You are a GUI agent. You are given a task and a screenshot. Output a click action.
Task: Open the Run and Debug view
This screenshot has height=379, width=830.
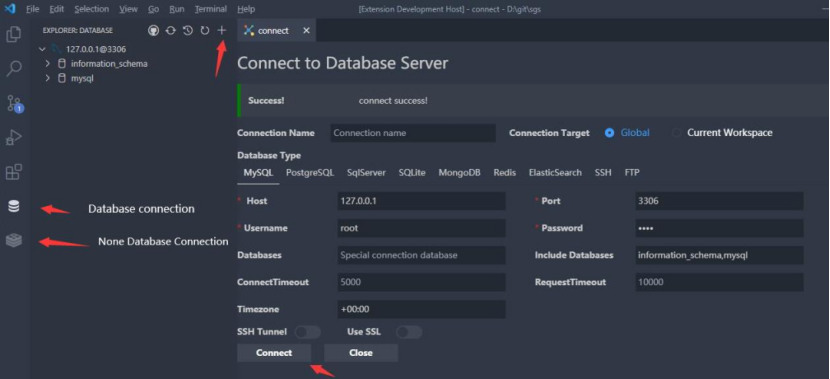coord(14,138)
